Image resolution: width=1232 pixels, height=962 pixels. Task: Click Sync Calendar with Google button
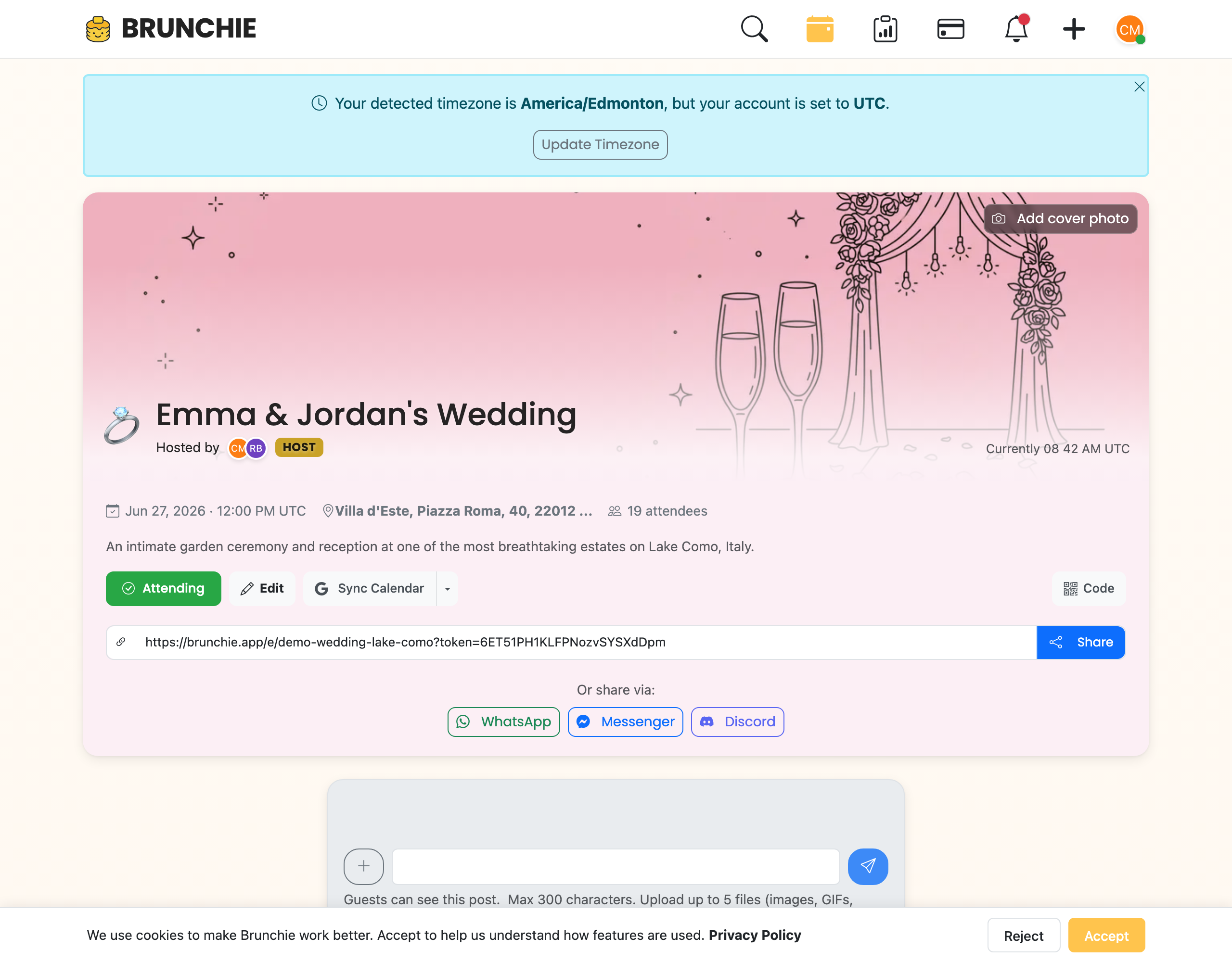coord(370,589)
